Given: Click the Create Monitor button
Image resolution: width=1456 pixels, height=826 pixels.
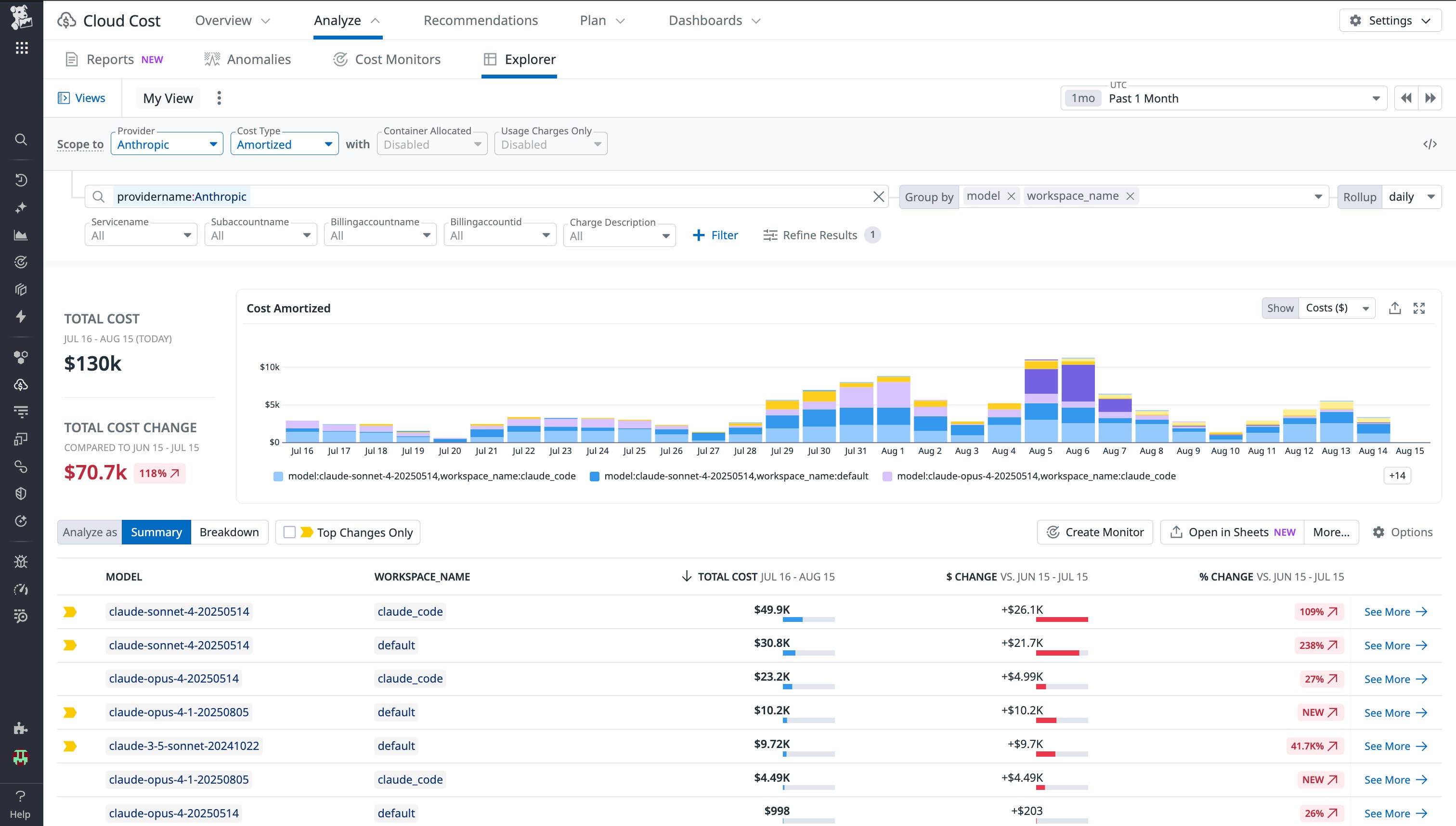Looking at the screenshot, I should [x=1094, y=532].
